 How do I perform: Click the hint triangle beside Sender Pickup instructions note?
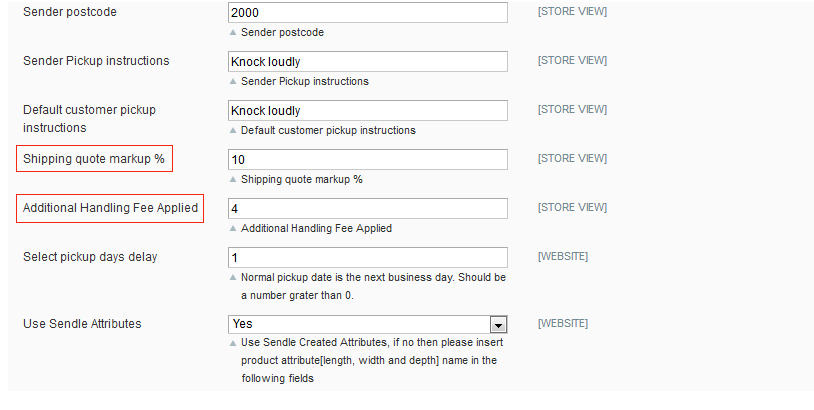(x=234, y=81)
